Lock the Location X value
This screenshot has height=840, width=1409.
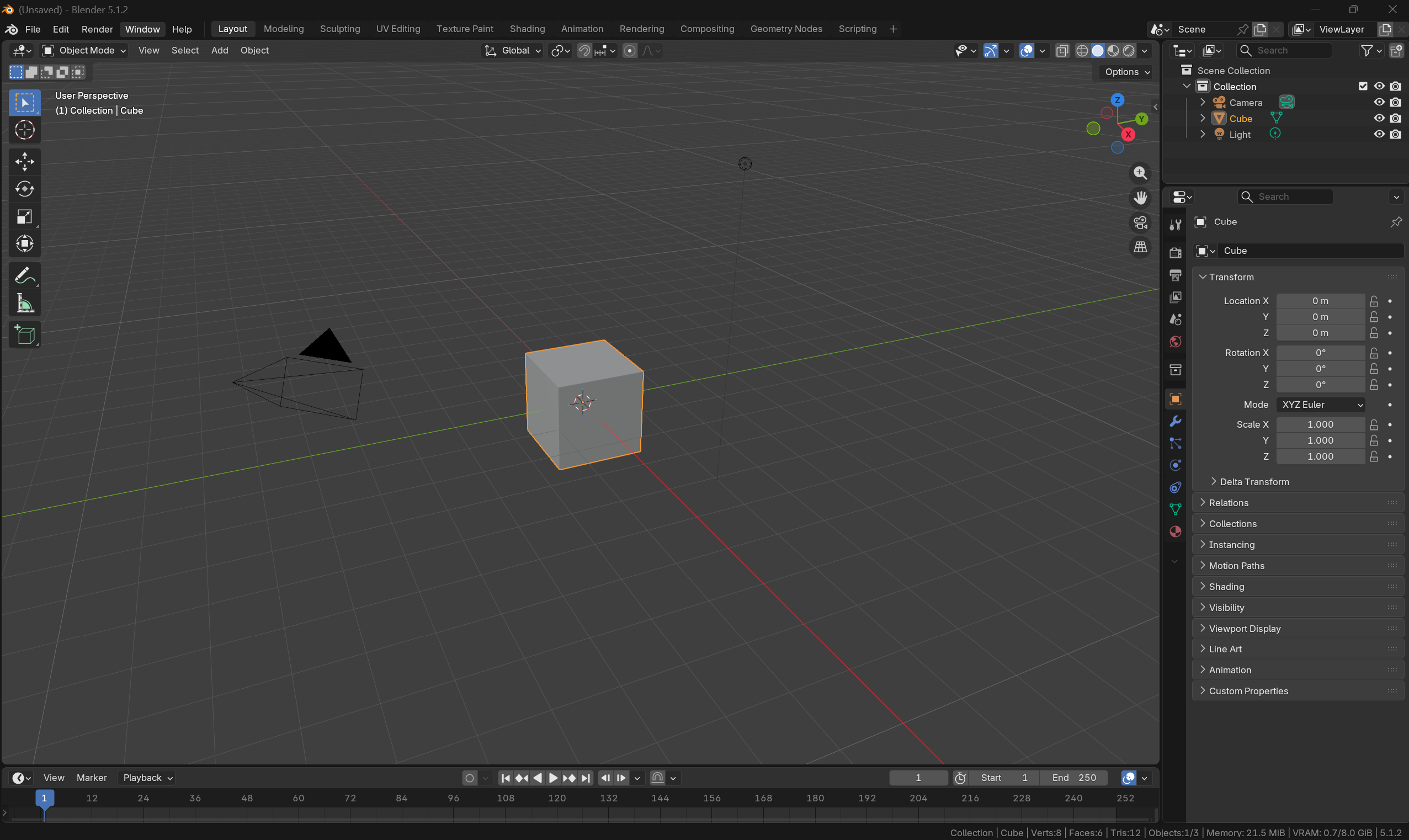click(1374, 301)
